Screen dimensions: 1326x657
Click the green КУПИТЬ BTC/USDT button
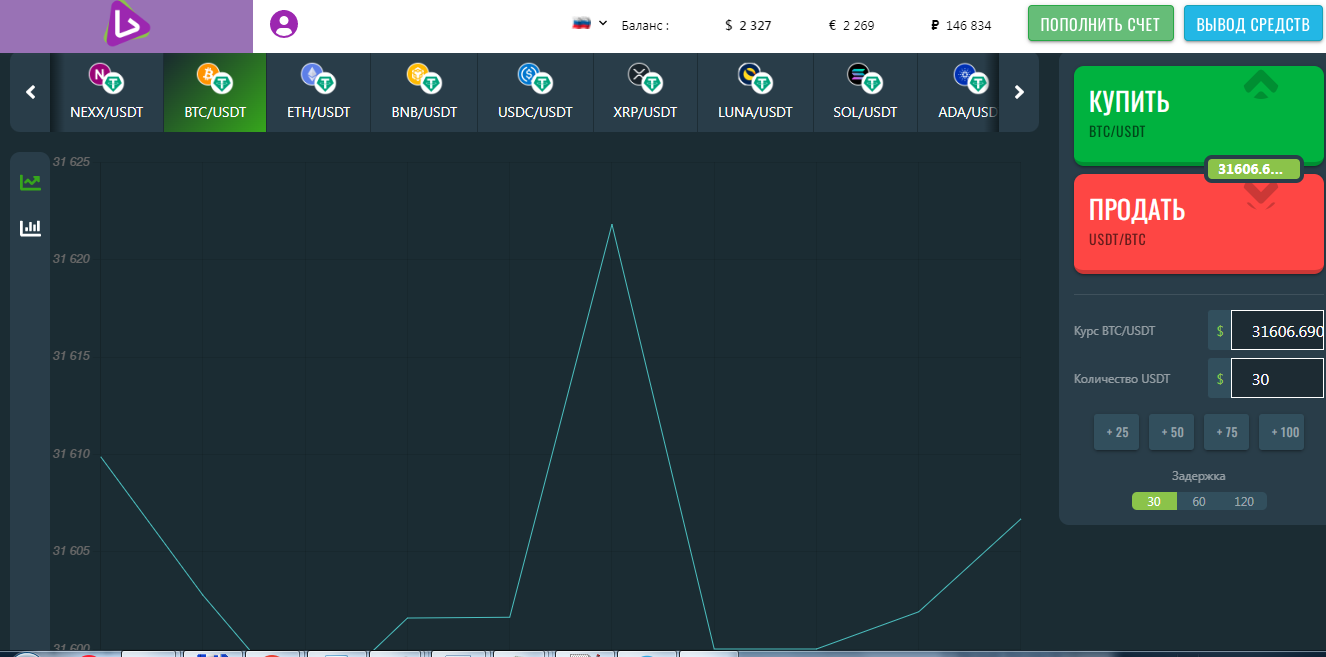(x=1198, y=114)
